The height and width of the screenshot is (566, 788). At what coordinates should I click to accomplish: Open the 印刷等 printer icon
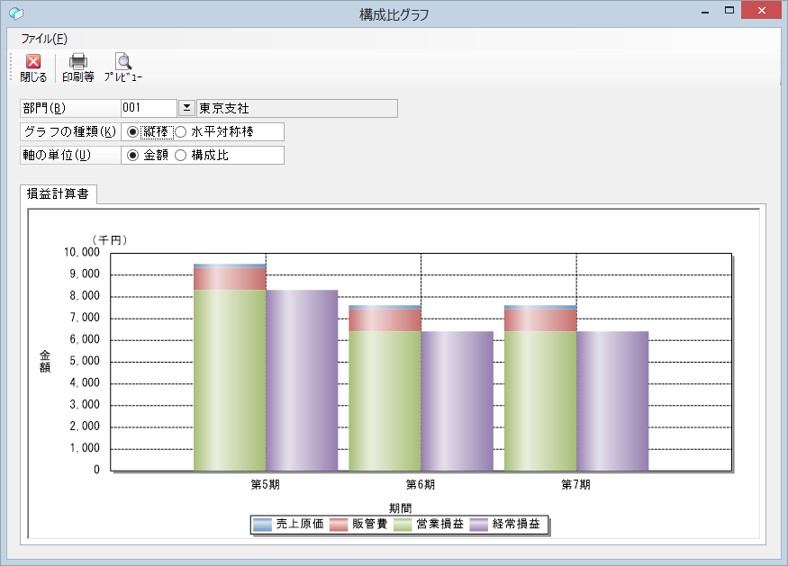click(78, 61)
